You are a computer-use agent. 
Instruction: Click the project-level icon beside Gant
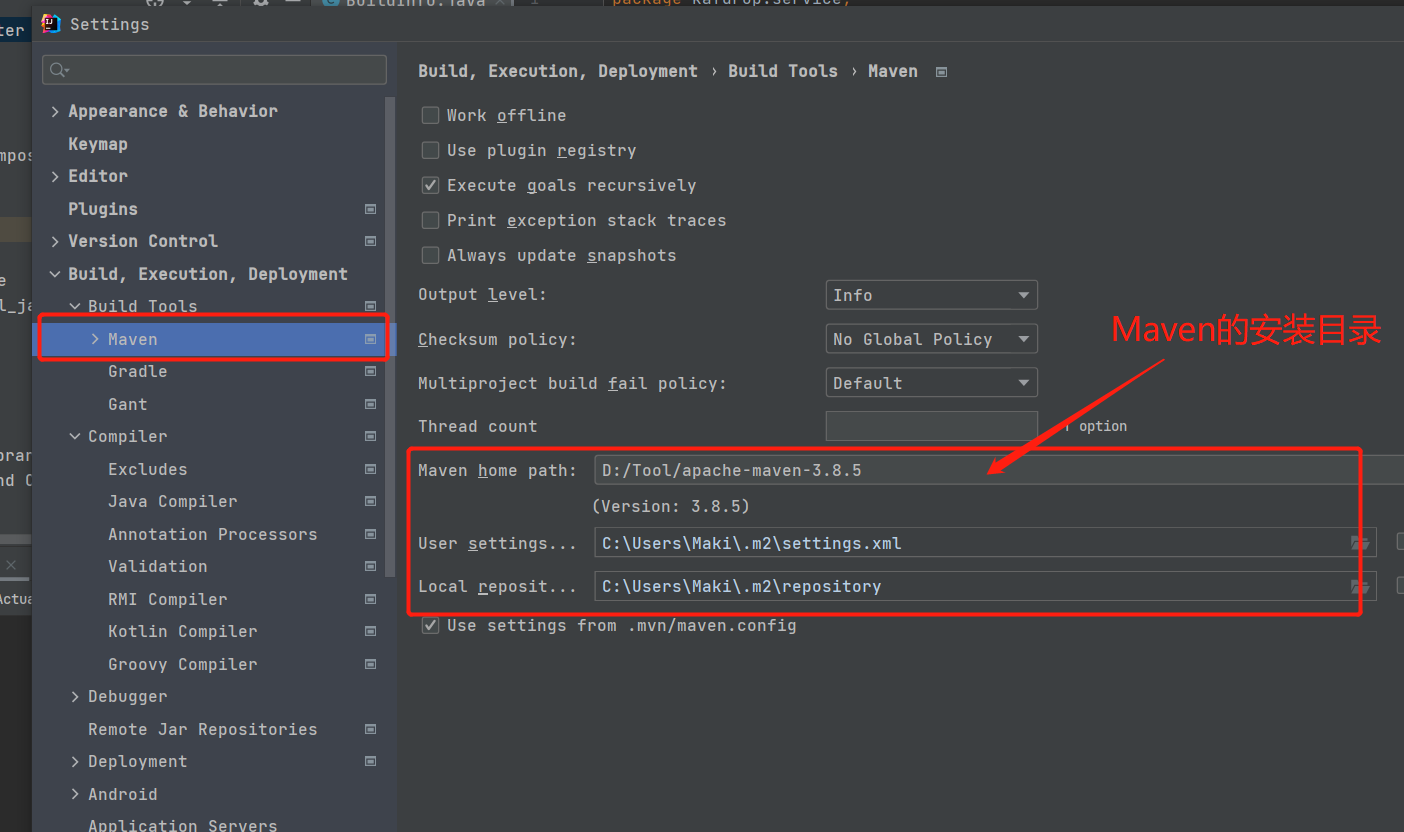coord(371,404)
